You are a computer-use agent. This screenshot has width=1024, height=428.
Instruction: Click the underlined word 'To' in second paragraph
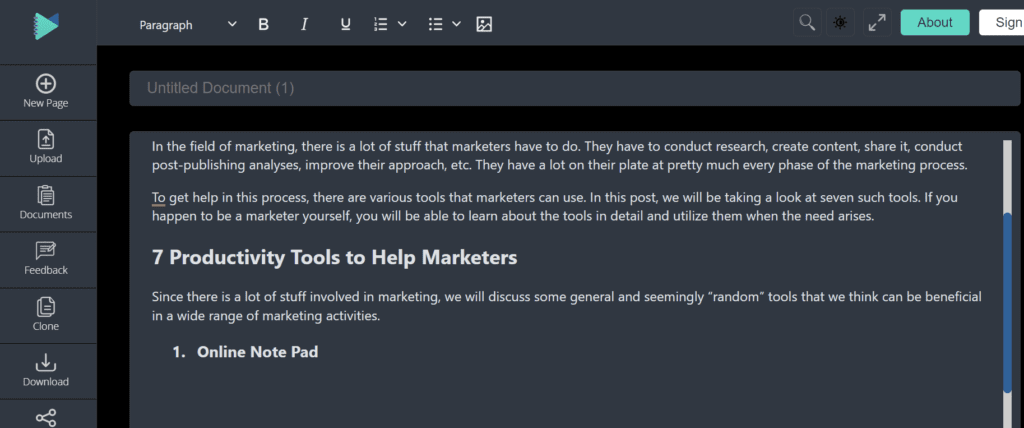(159, 197)
